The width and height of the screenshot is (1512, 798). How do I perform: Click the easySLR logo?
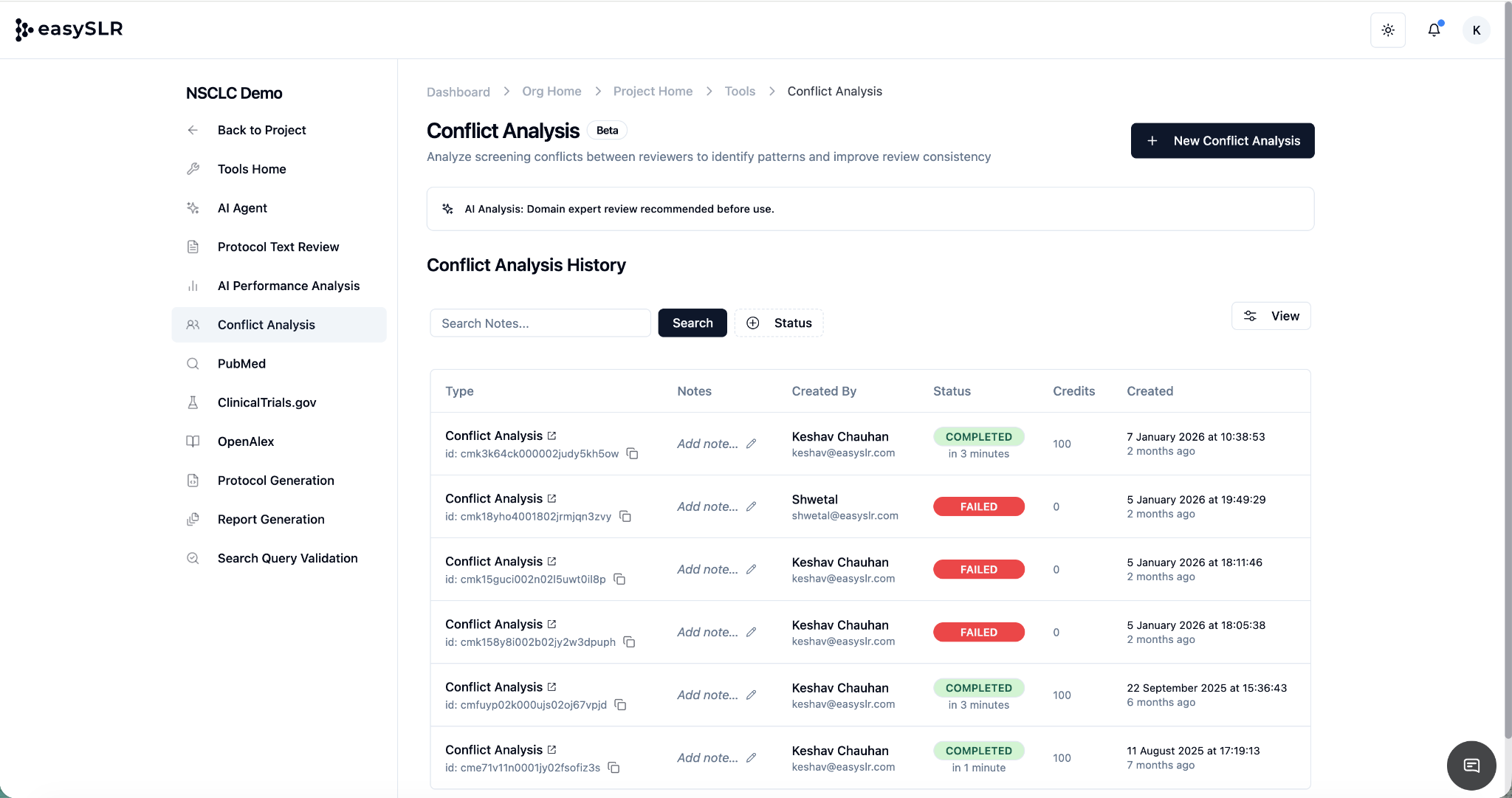(x=69, y=30)
